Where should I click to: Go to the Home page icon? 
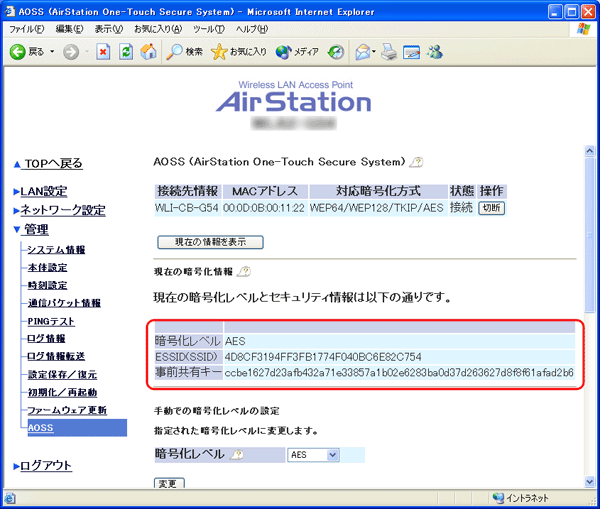point(148,52)
